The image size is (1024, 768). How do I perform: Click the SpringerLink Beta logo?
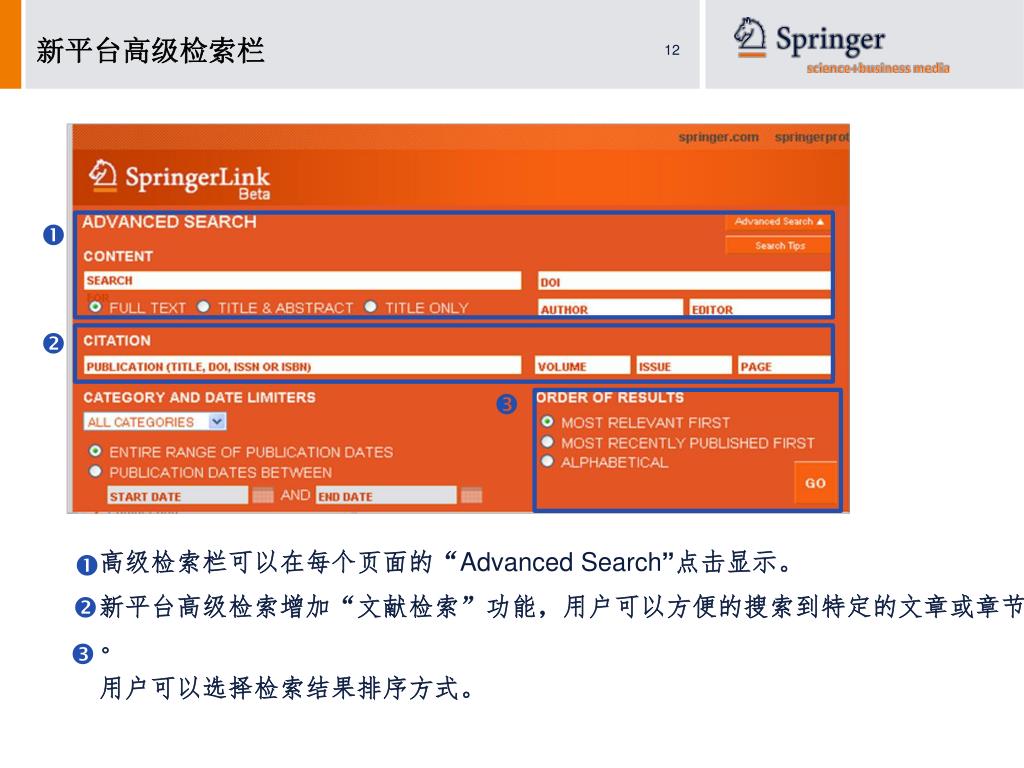(x=179, y=179)
